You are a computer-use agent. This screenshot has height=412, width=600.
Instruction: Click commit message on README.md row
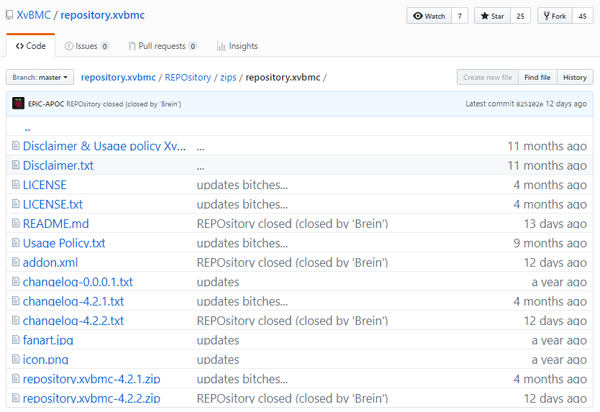click(x=292, y=223)
